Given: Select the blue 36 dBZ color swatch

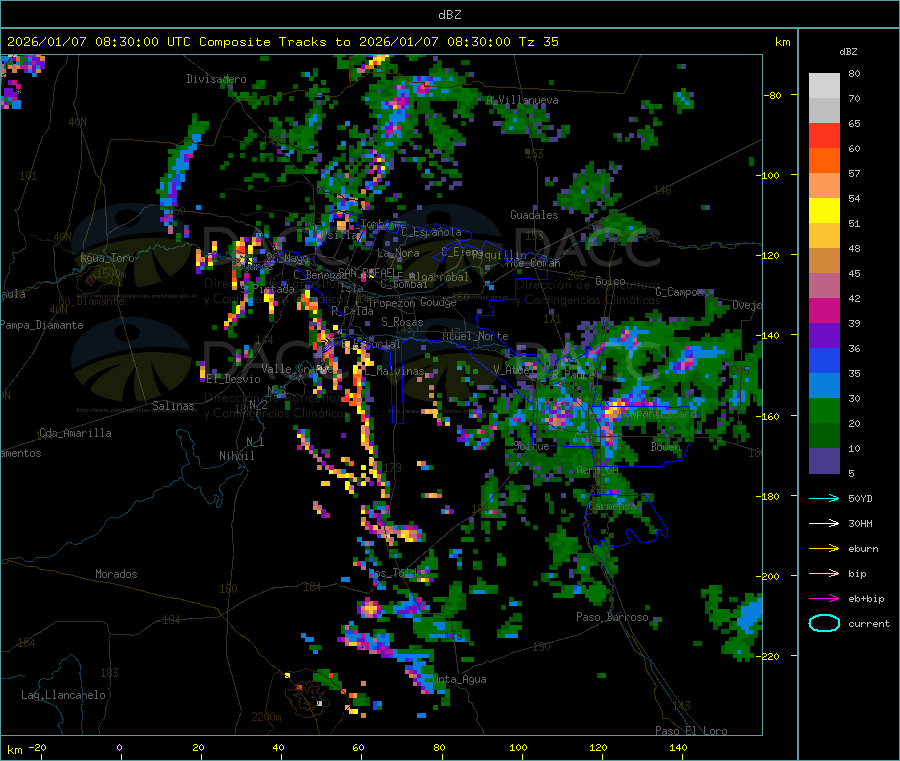Looking at the screenshot, I should 824,360.
